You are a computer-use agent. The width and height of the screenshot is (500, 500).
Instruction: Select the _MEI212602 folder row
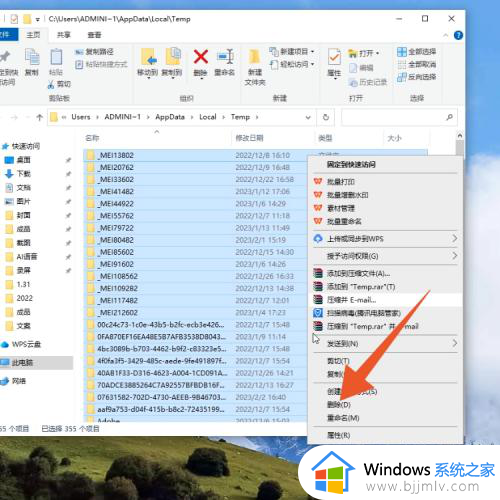pyautogui.click(x=195, y=313)
